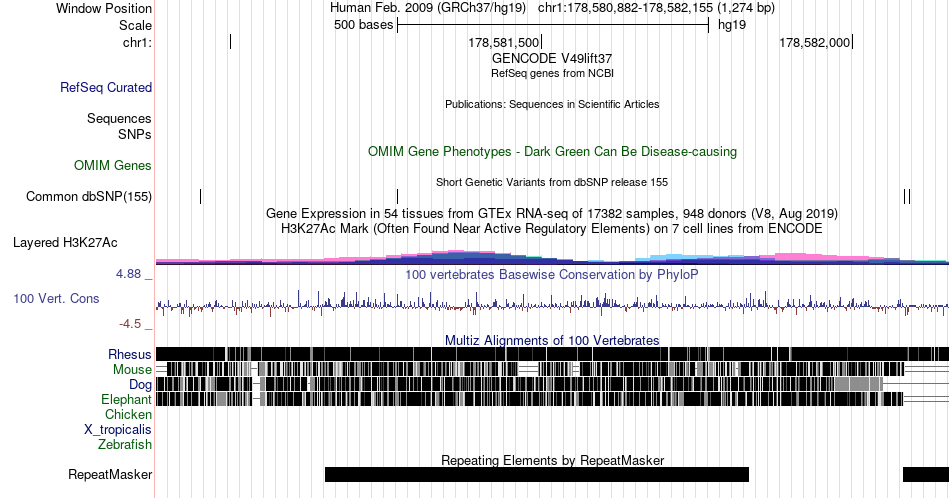Click the large RepeatMasker repeat block

point(537,474)
